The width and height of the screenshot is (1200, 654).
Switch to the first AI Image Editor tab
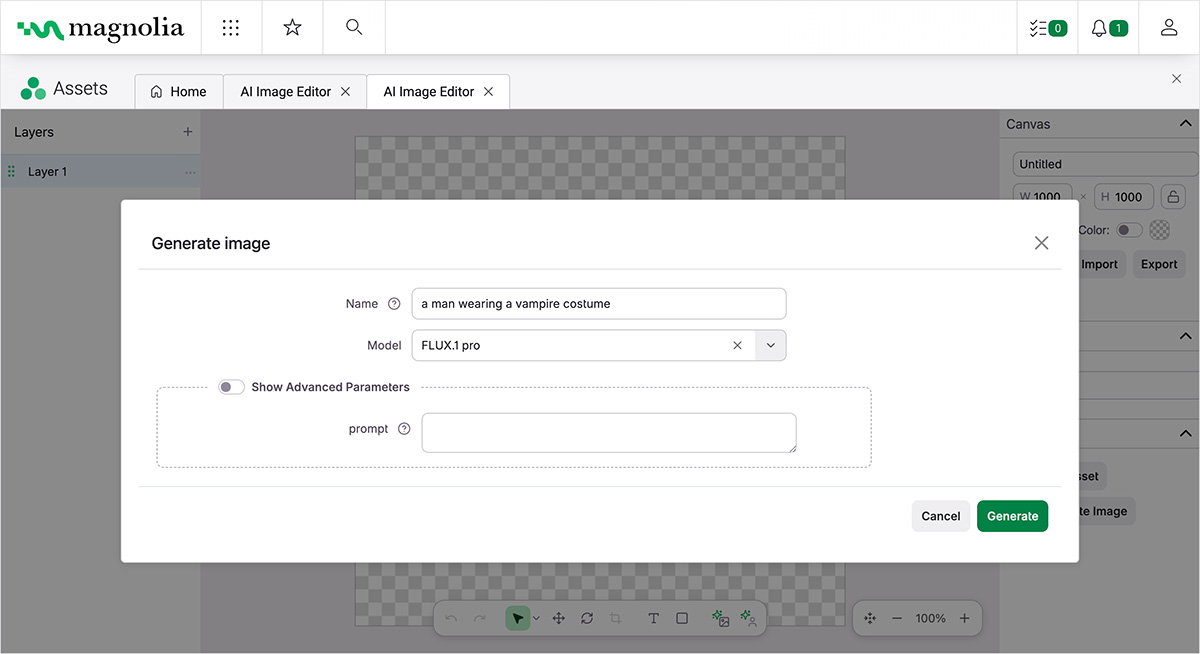[x=285, y=91]
